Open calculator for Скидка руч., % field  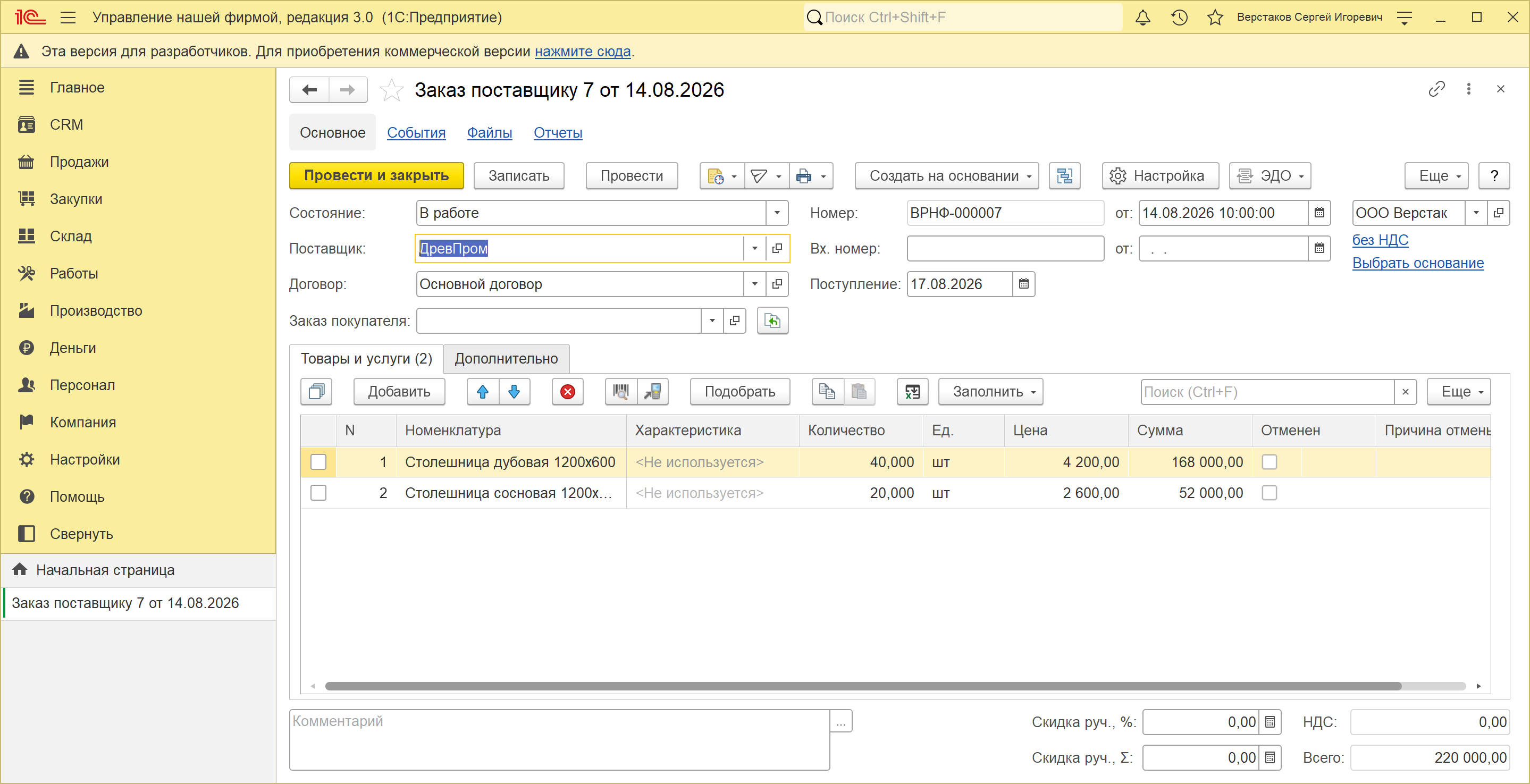tap(1270, 722)
